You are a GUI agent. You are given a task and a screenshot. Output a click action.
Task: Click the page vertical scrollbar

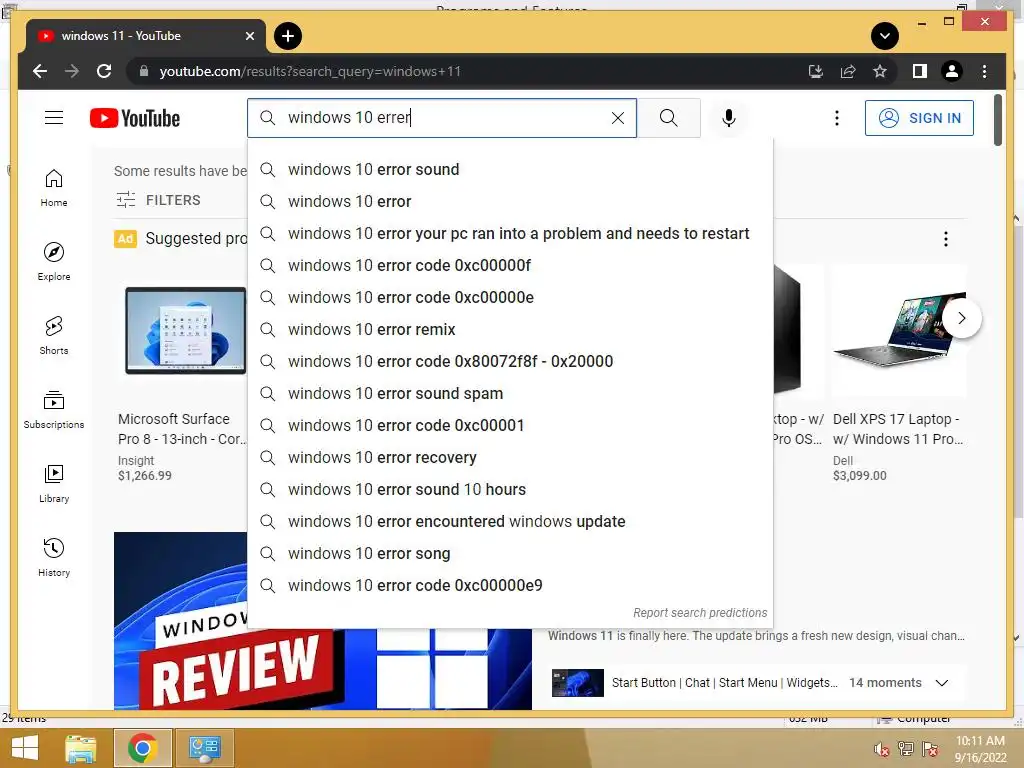point(998,121)
